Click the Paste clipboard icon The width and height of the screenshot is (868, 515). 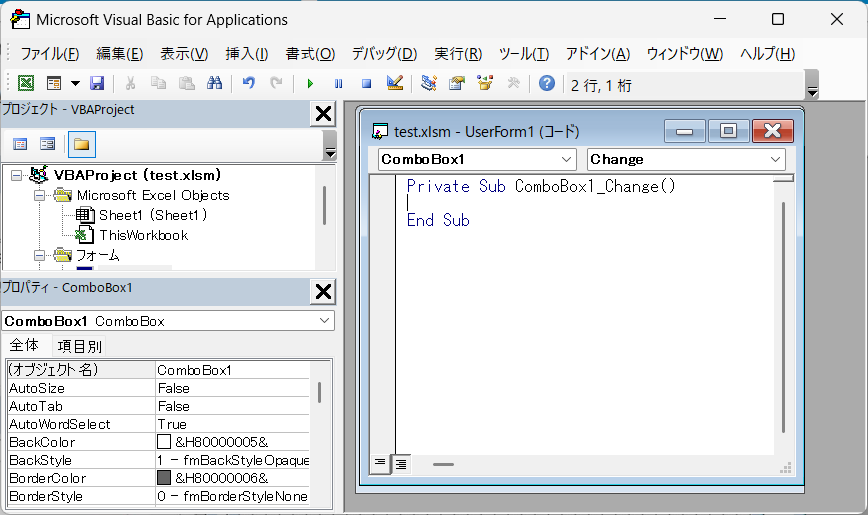(x=187, y=84)
